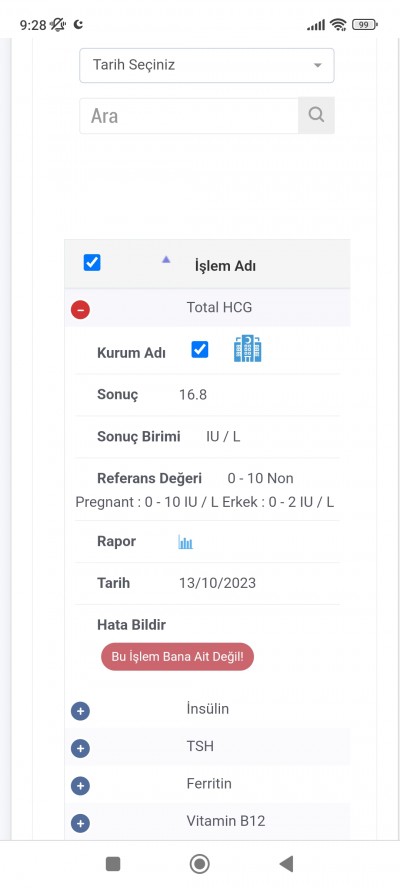
Task: Collapse Total HCG with red minus icon
Action: pyautogui.click(x=80, y=310)
